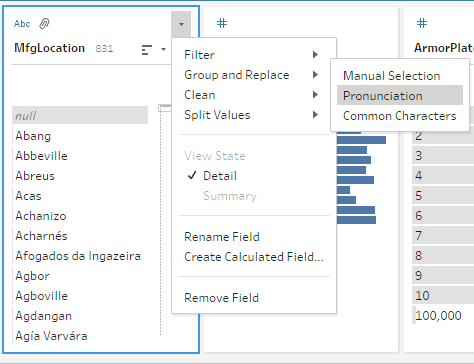Viewport: 474px width, 364px height.
Task: Select value 4 in ArmorPlate column
Action: coord(443,176)
